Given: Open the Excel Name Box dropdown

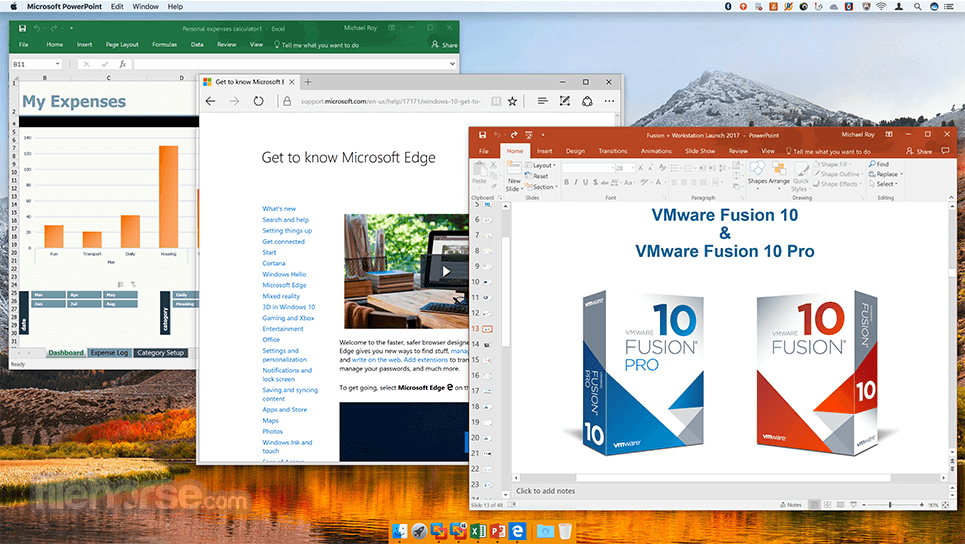Looking at the screenshot, I should pos(57,64).
